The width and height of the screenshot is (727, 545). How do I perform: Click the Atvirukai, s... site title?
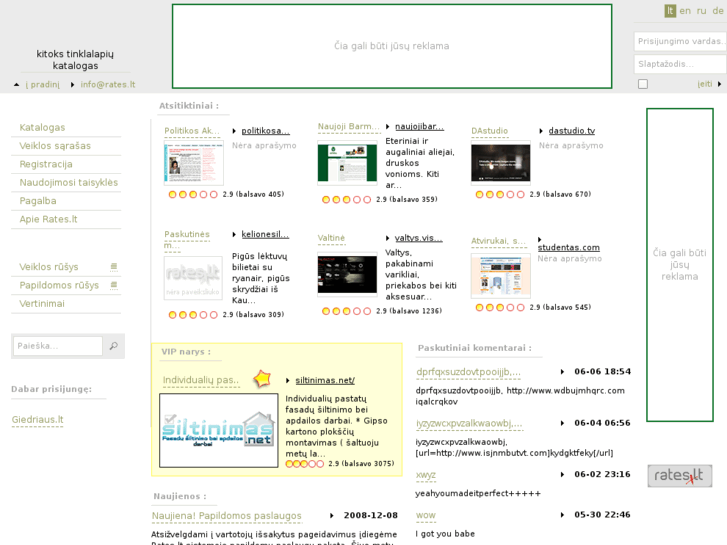[499, 241]
